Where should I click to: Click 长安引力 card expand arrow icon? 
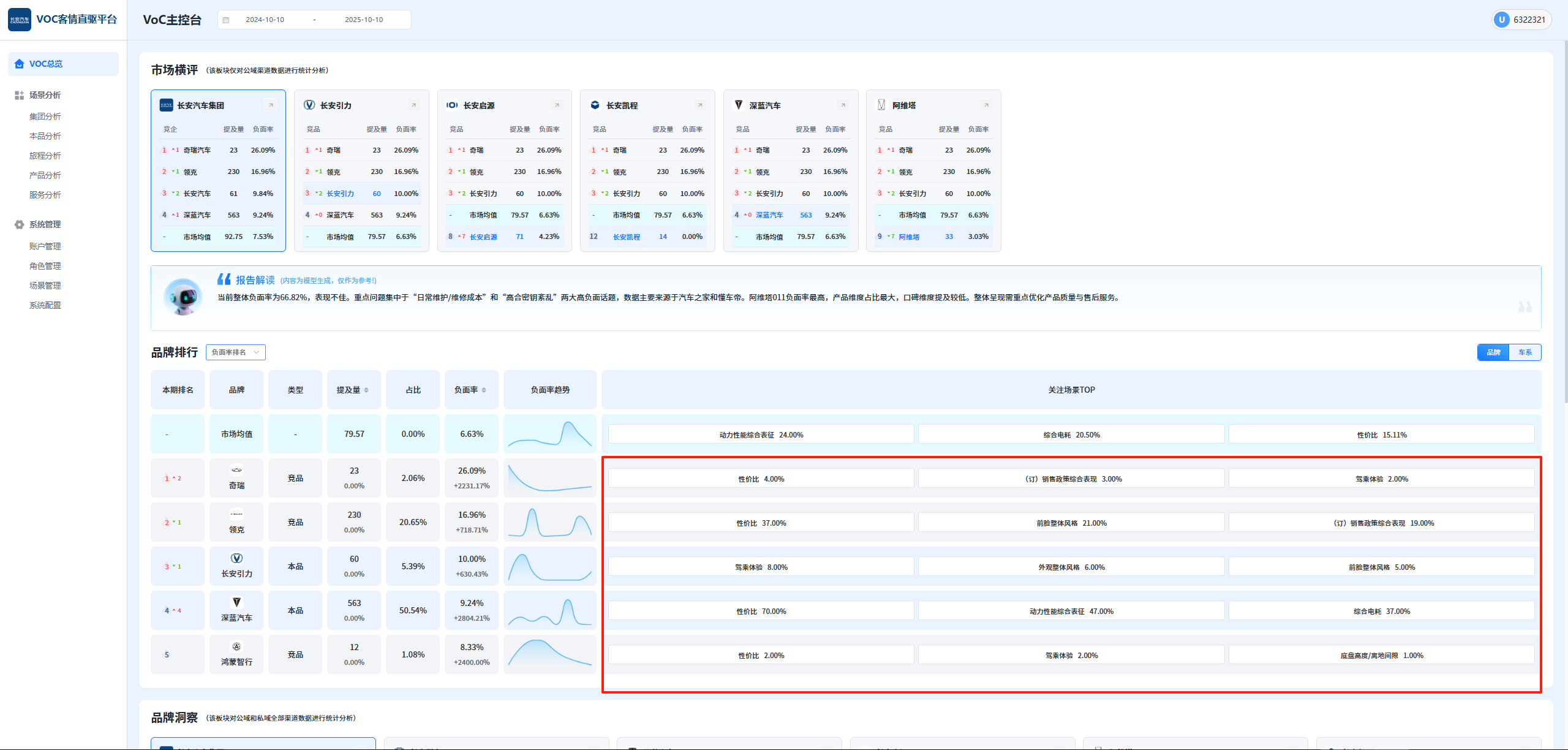[x=414, y=105]
